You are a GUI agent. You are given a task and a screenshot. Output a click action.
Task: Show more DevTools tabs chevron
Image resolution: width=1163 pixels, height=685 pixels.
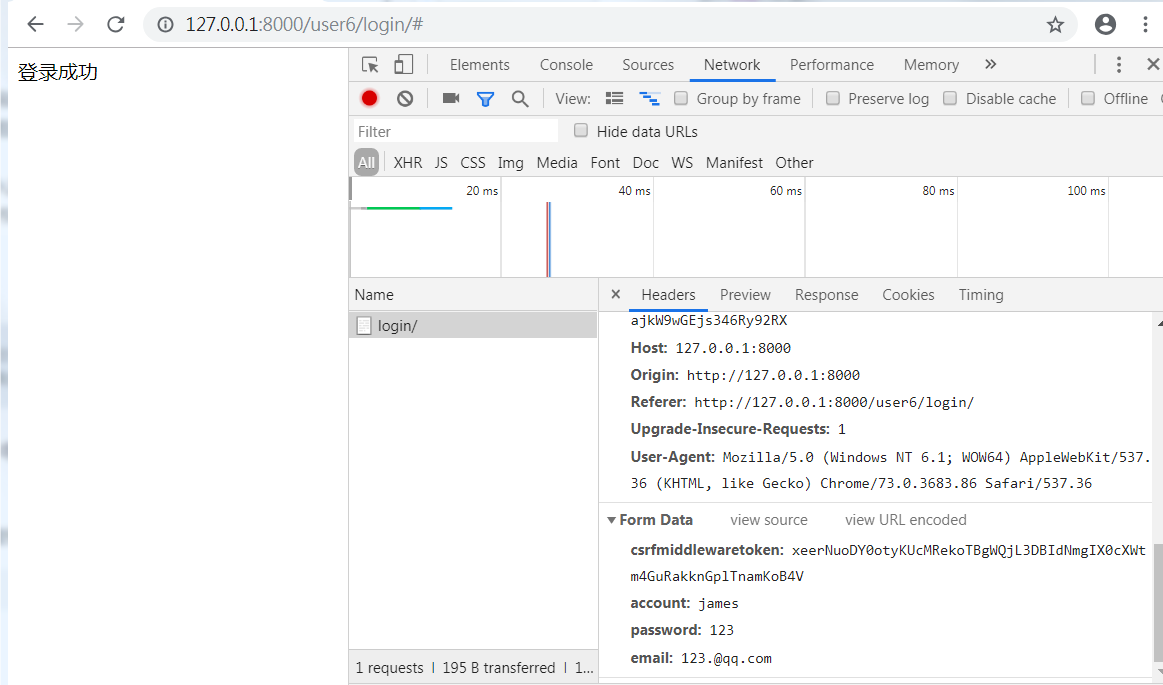pyautogui.click(x=990, y=64)
